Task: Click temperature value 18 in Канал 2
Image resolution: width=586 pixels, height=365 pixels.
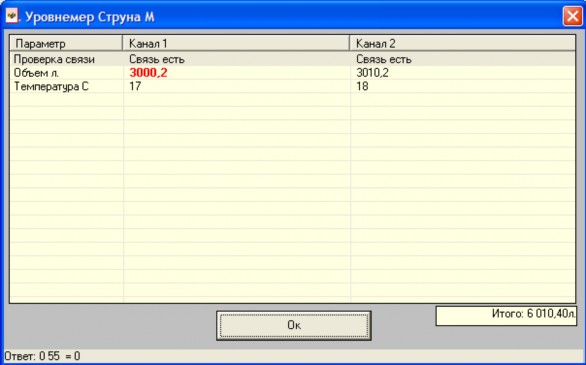Action: 362,86
